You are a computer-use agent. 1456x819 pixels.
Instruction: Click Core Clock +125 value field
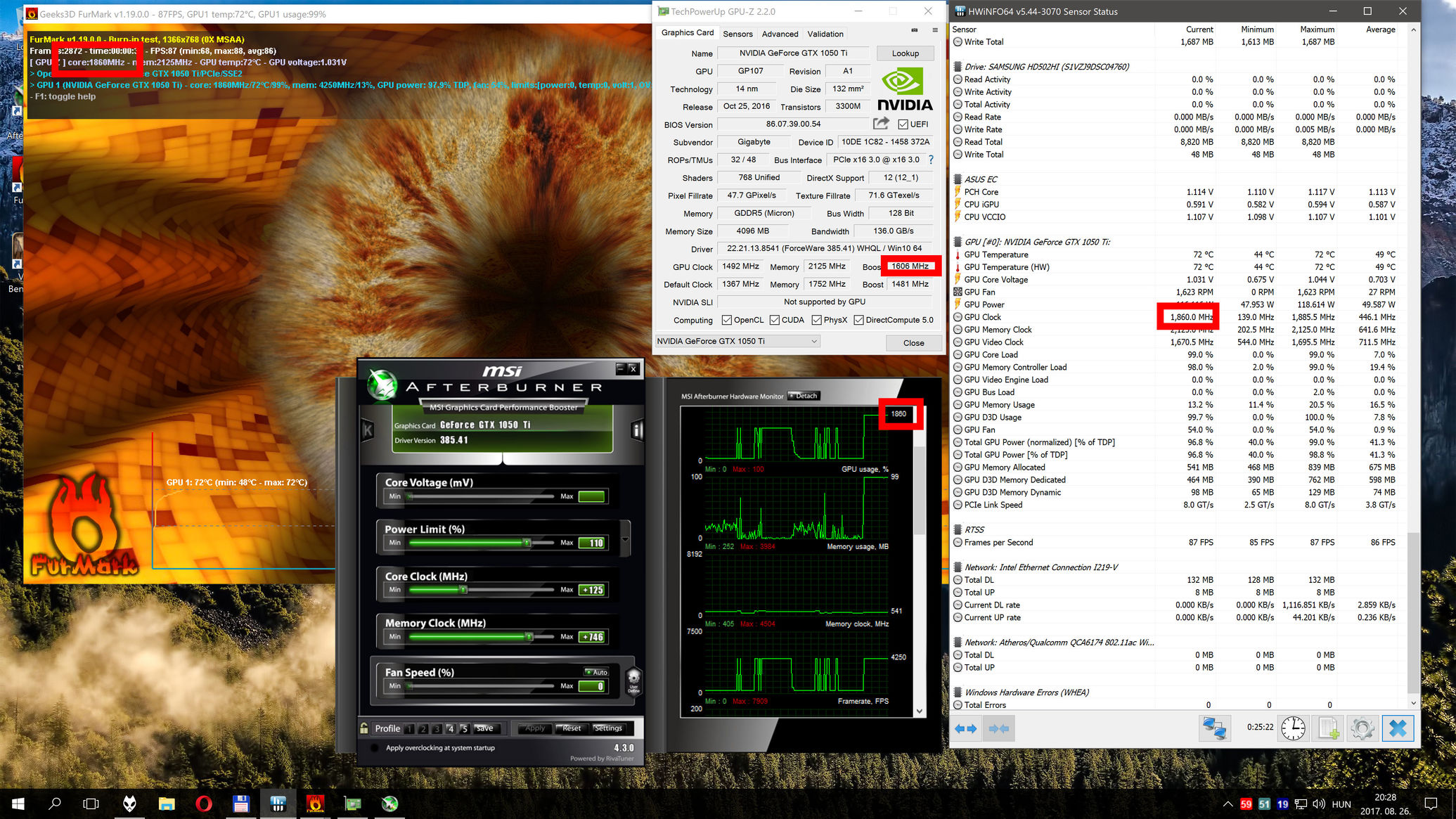coord(591,590)
